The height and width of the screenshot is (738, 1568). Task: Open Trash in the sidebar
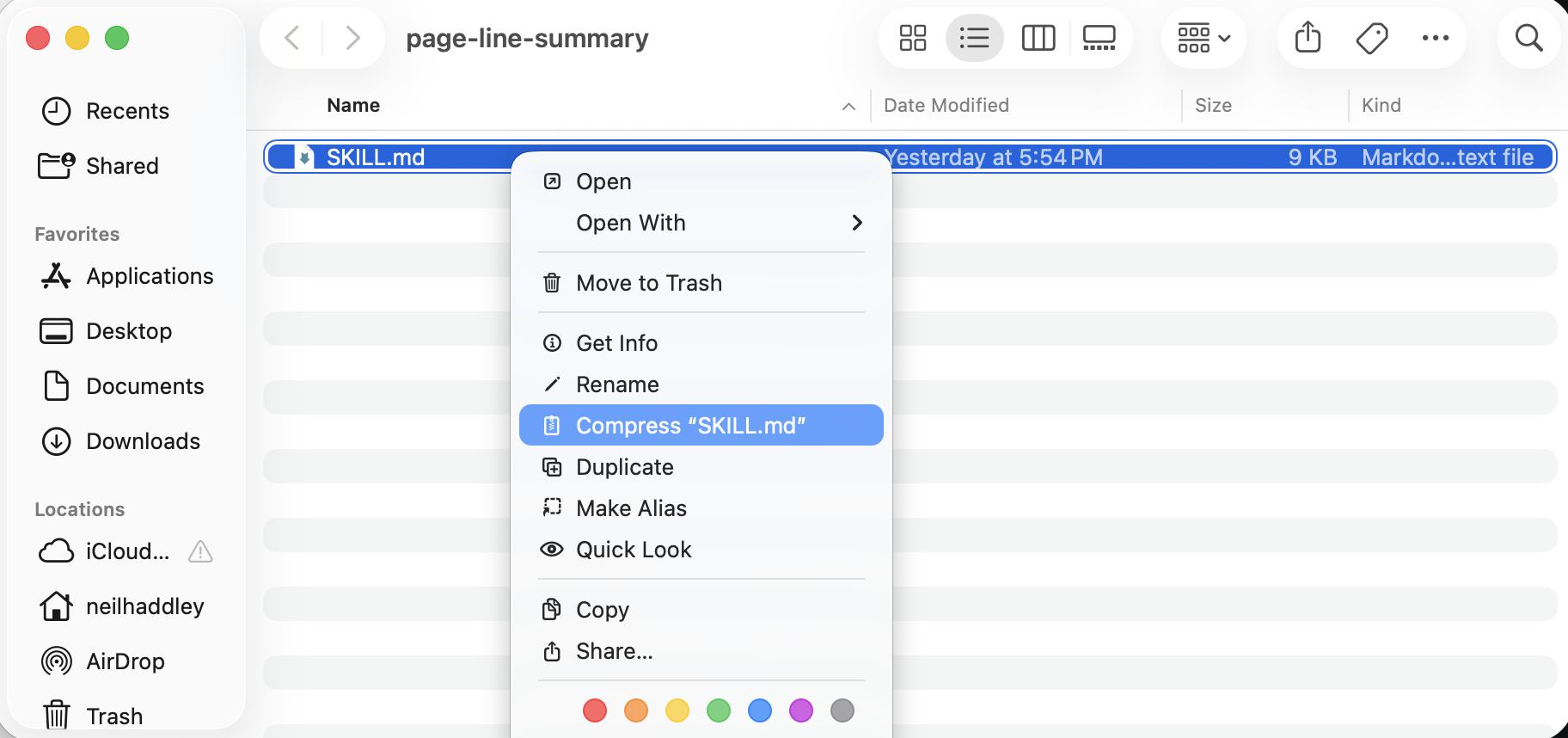click(x=91, y=716)
